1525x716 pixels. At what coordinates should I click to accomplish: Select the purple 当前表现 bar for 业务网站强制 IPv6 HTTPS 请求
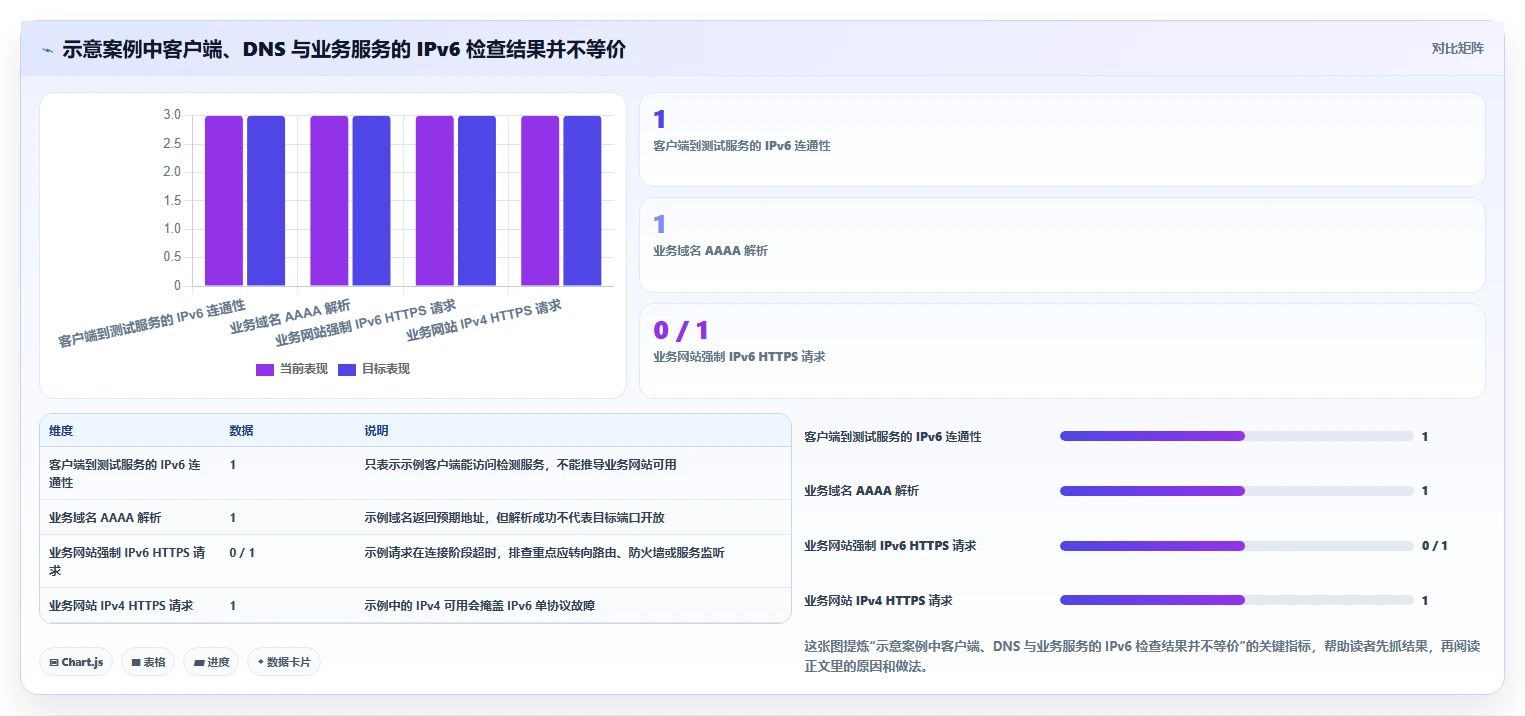pyautogui.click(x=435, y=201)
